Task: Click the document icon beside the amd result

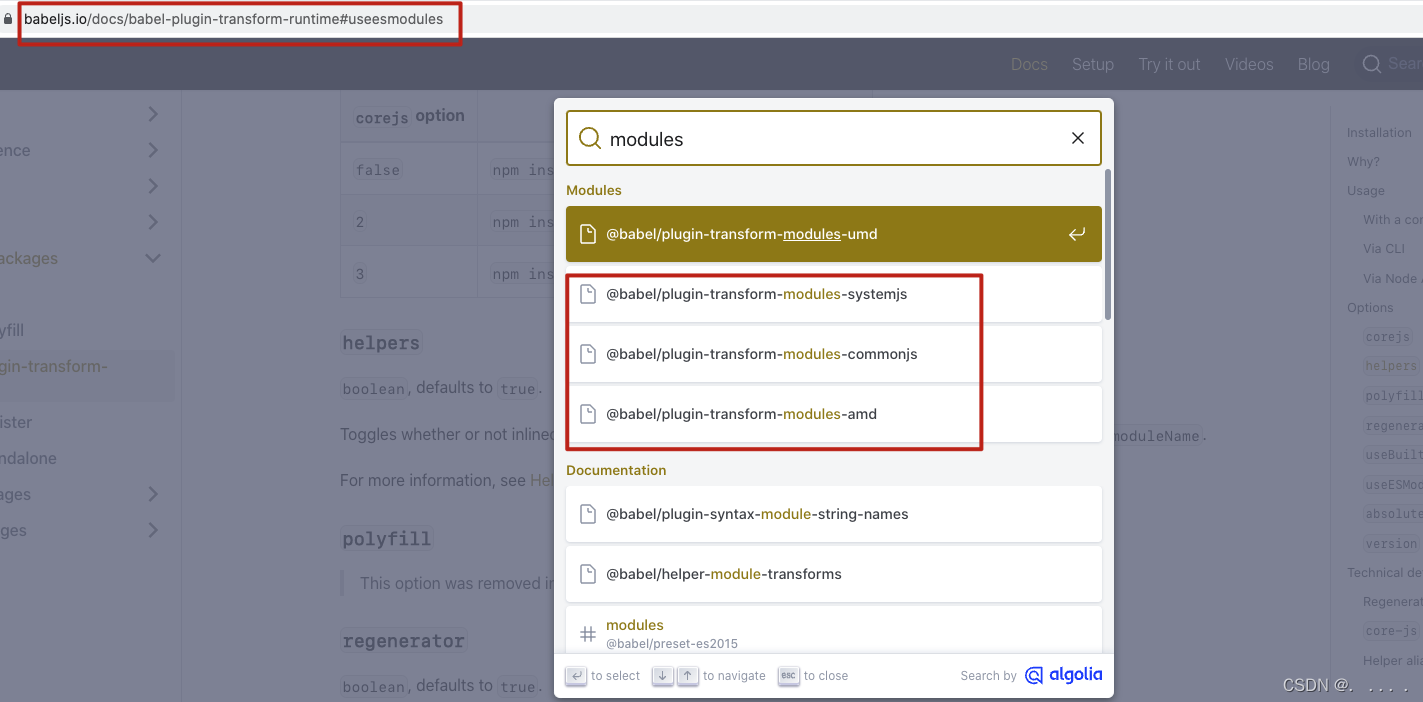Action: coord(588,414)
